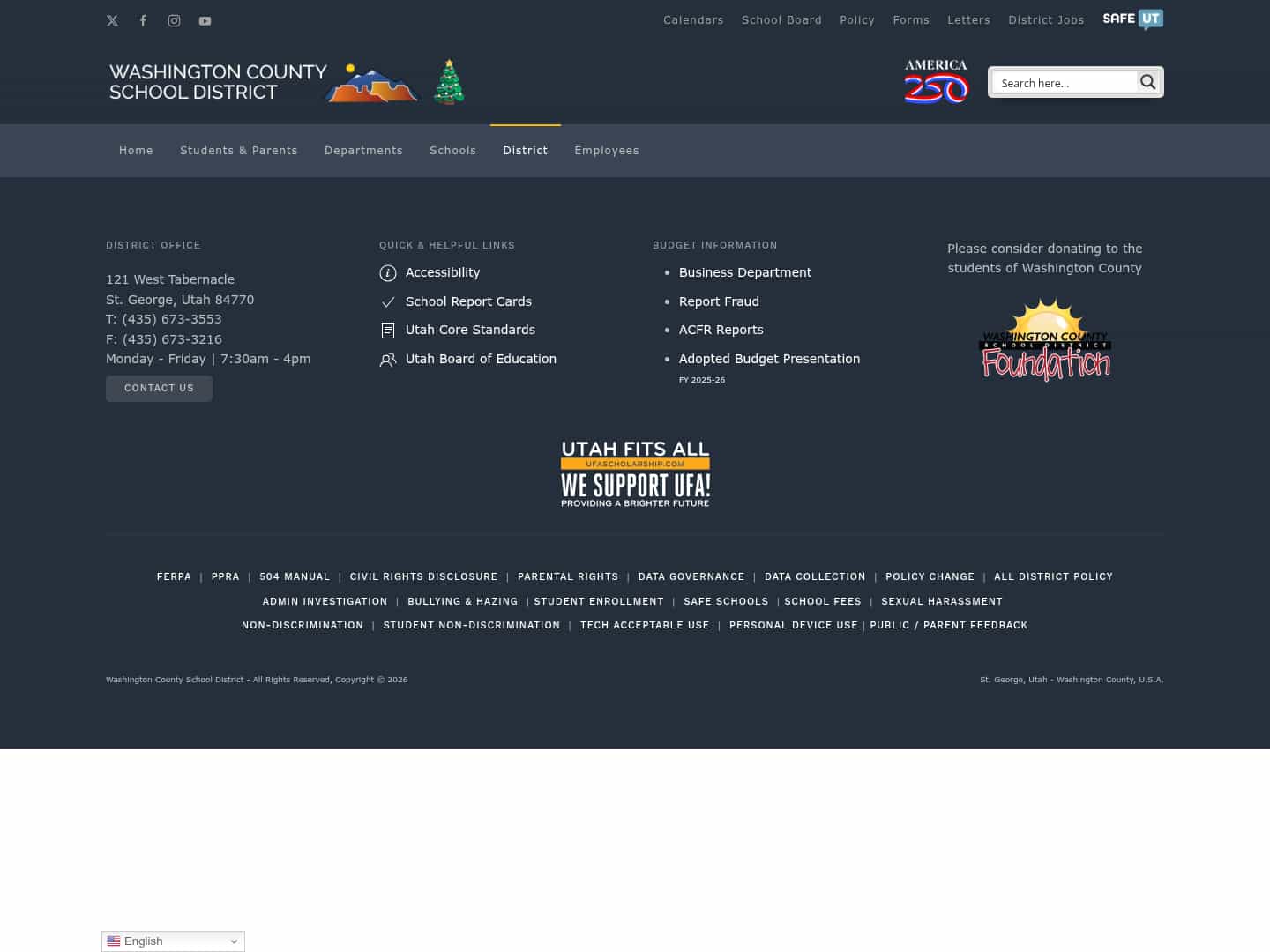
Task: Open the FERPA footer link
Action: click(174, 576)
